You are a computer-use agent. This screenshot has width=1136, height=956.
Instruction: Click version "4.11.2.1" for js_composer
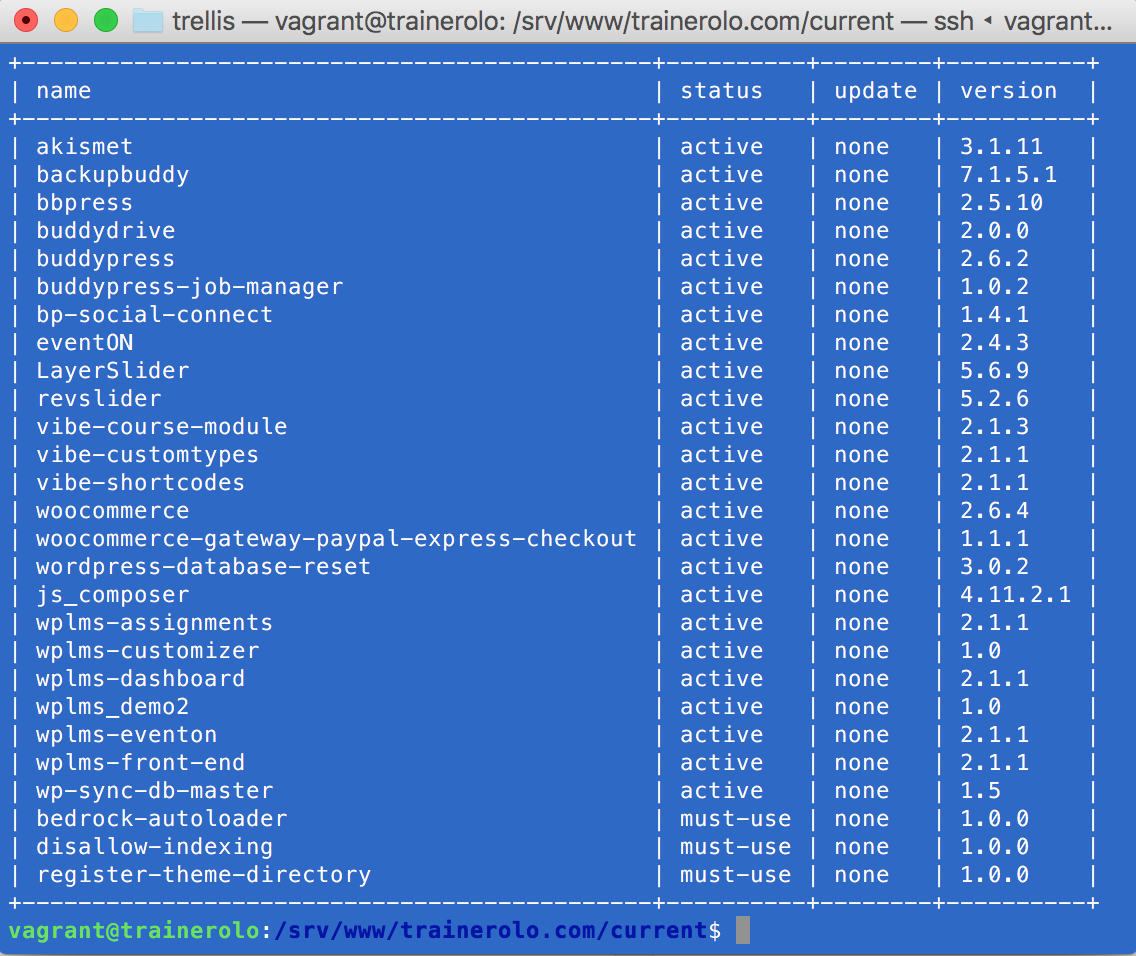click(1016, 595)
